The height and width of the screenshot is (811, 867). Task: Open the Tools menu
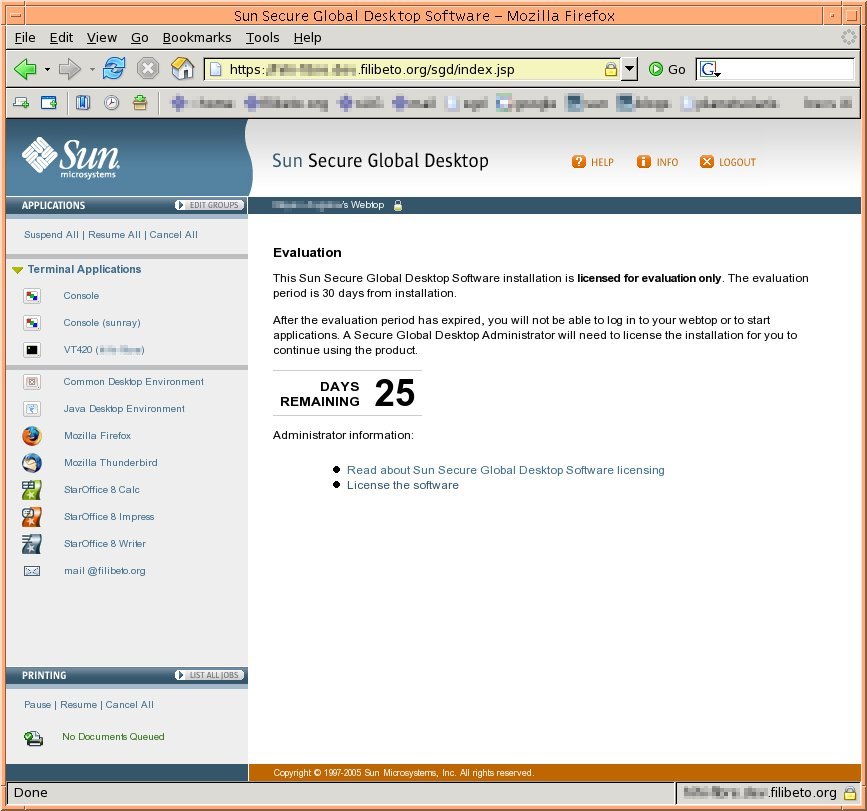[x=262, y=37]
